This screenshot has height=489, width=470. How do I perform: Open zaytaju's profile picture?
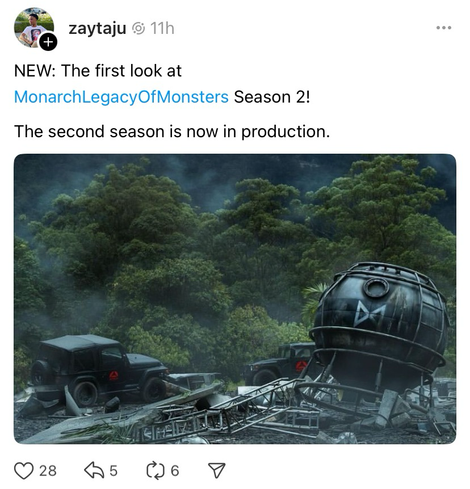point(34,27)
